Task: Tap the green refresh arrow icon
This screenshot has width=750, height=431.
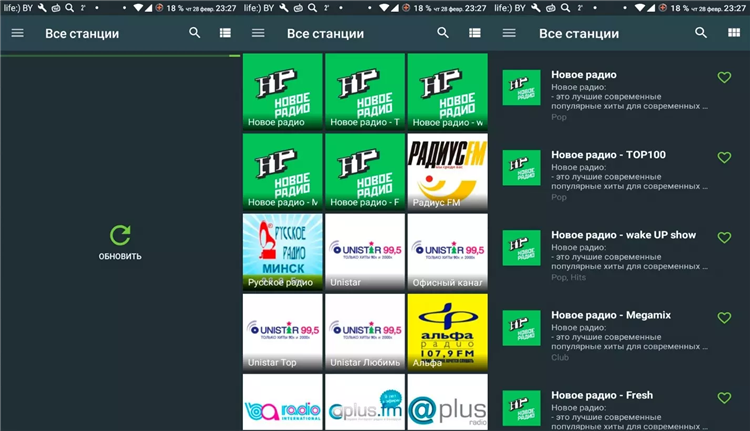Action: [120, 235]
